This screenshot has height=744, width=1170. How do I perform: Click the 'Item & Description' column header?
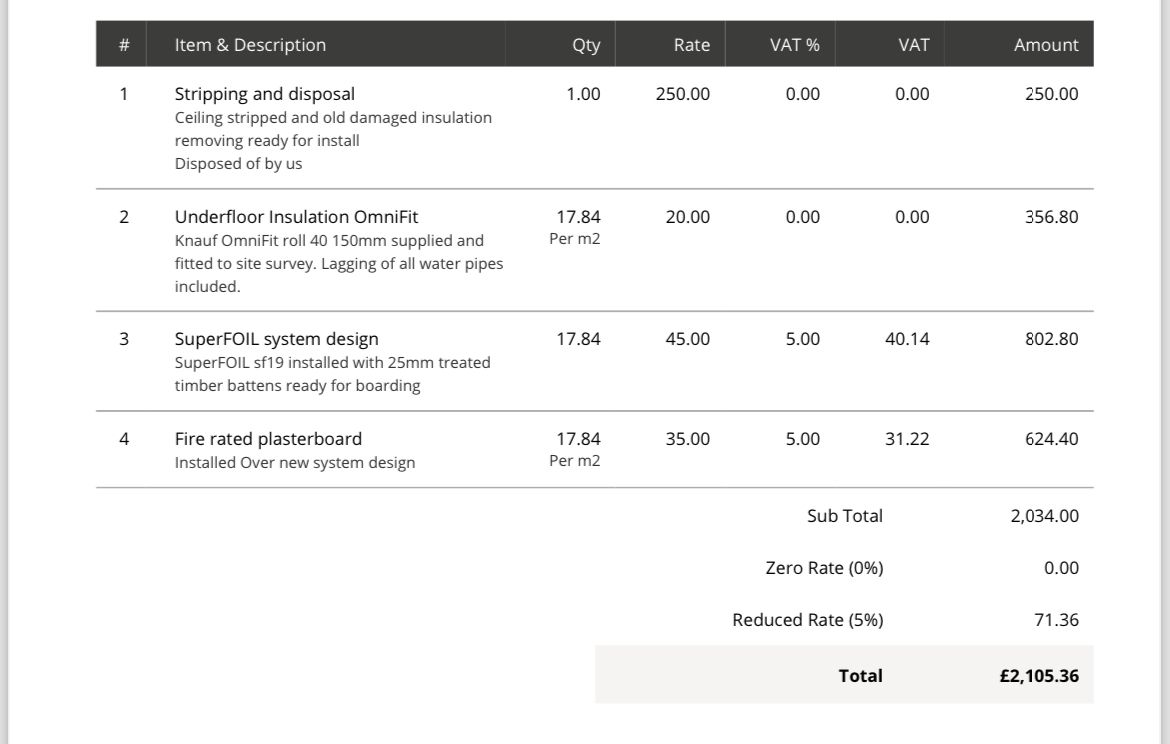[250, 45]
